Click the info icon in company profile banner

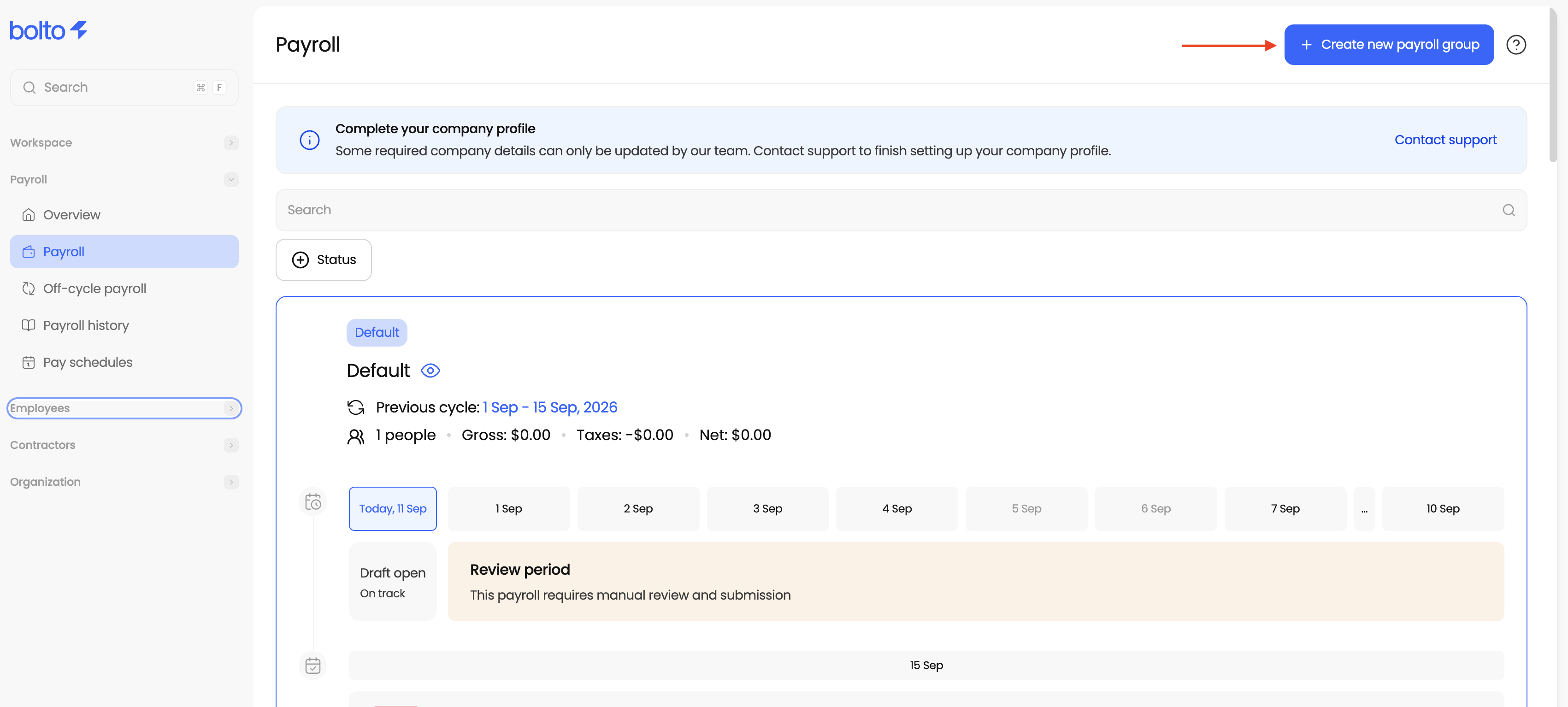(309, 140)
